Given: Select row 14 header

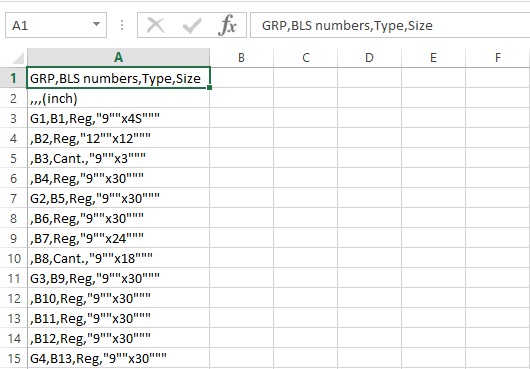Looking at the screenshot, I should [14, 338].
